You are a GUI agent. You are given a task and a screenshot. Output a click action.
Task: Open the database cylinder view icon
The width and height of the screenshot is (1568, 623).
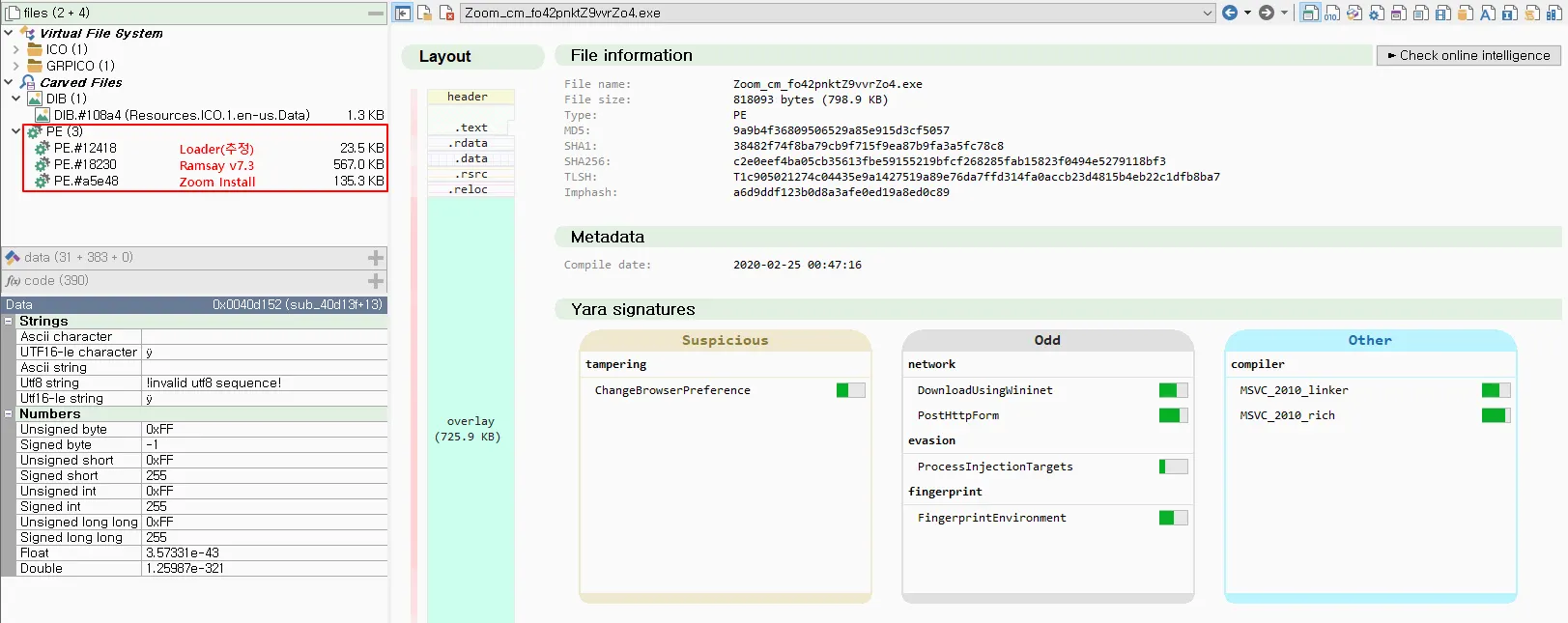(x=1466, y=13)
